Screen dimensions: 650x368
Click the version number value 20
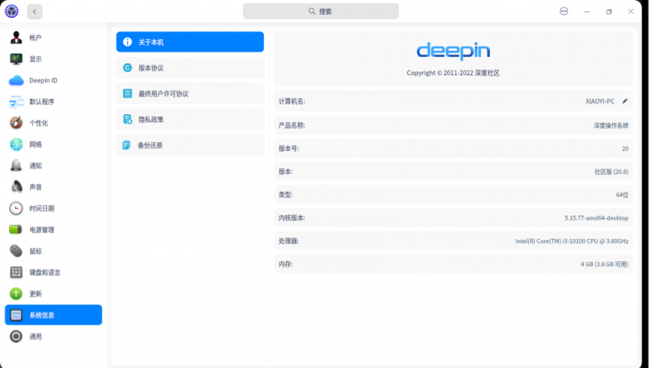pos(625,148)
